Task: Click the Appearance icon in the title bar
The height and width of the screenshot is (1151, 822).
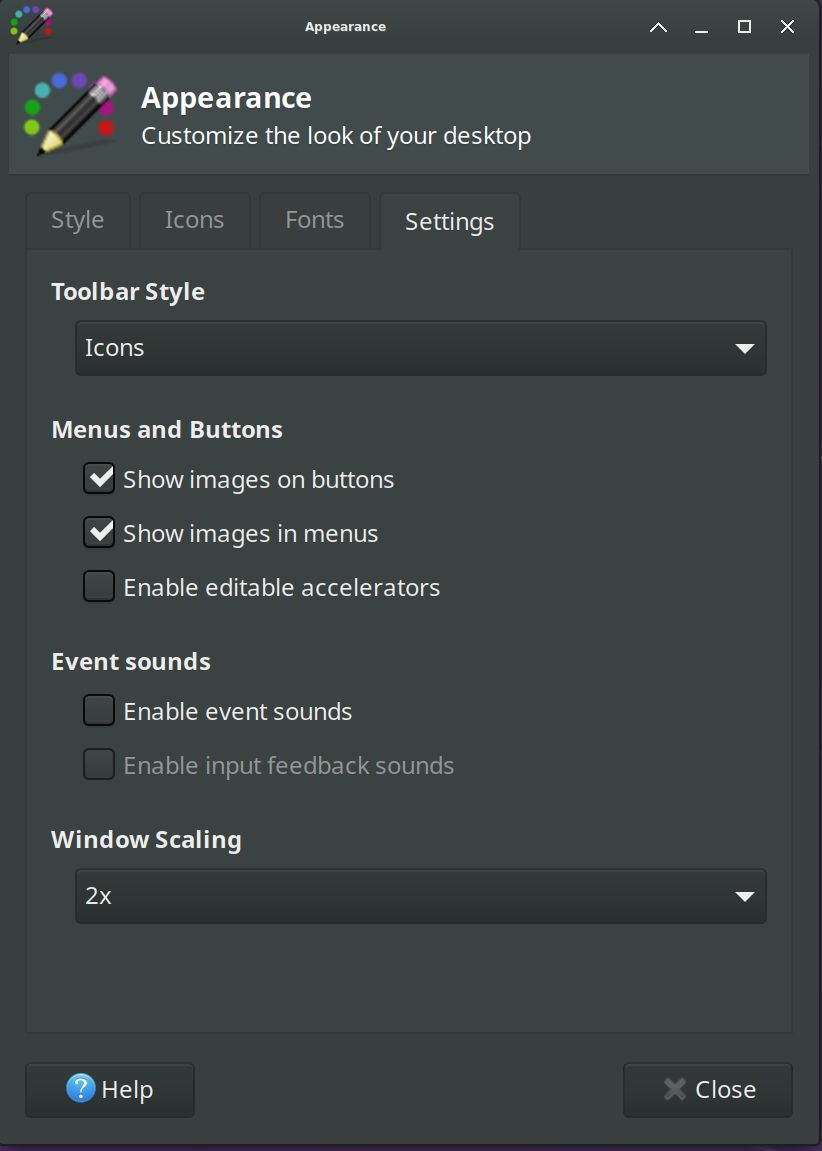Action: click(x=30, y=24)
